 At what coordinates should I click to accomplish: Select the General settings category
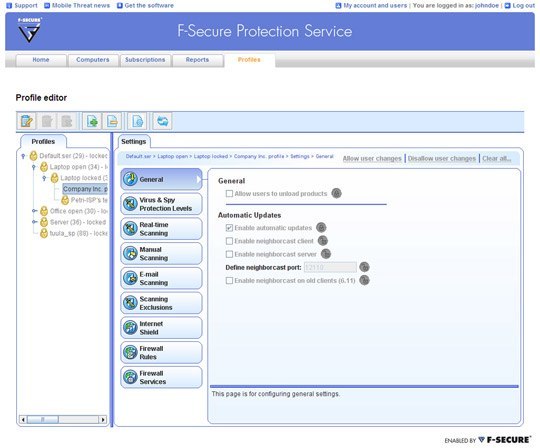[x=161, y=179]
